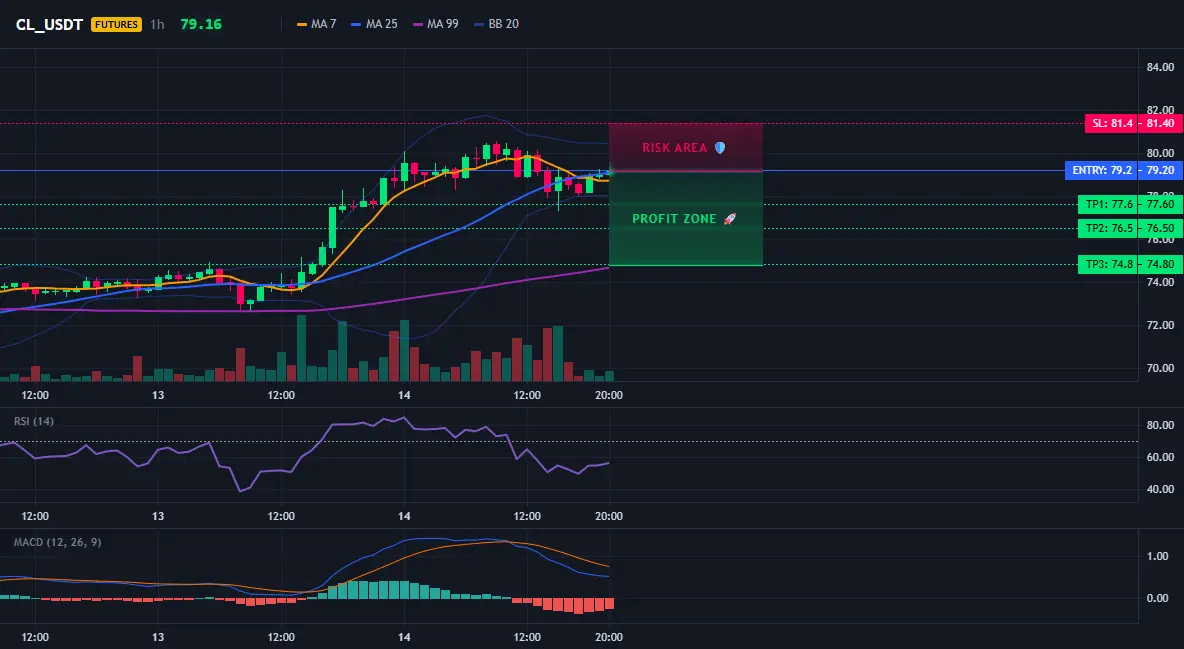1184x649 pixels.
Task: Click the 84.00 price axis label
Action: (1161, 67)
